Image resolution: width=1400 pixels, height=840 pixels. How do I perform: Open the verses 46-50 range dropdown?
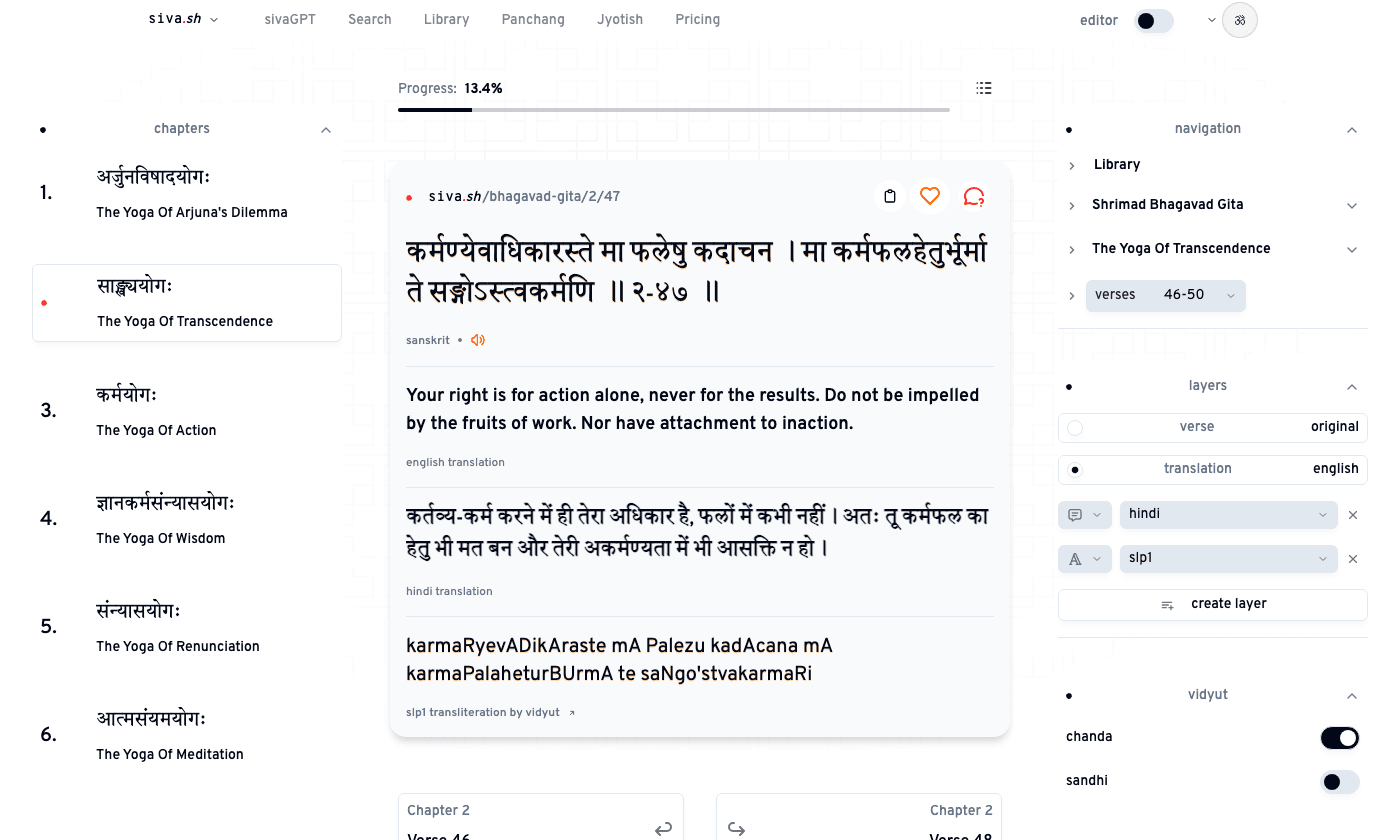[x=1166, y=295]
